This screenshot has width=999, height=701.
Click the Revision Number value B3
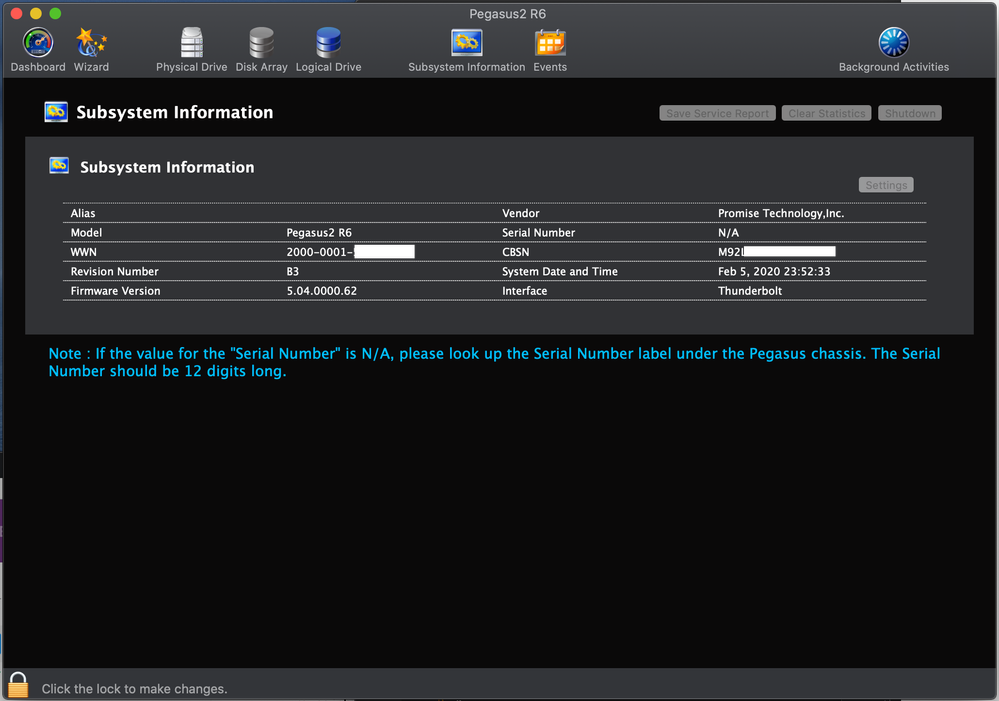[292, 271]
